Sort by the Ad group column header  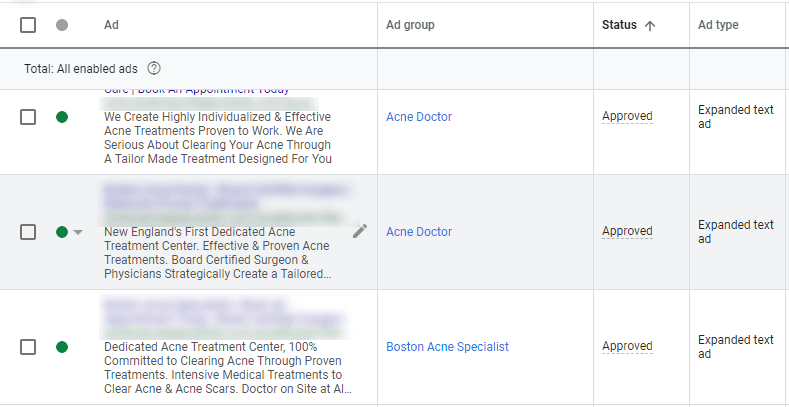tap(410, 25)
